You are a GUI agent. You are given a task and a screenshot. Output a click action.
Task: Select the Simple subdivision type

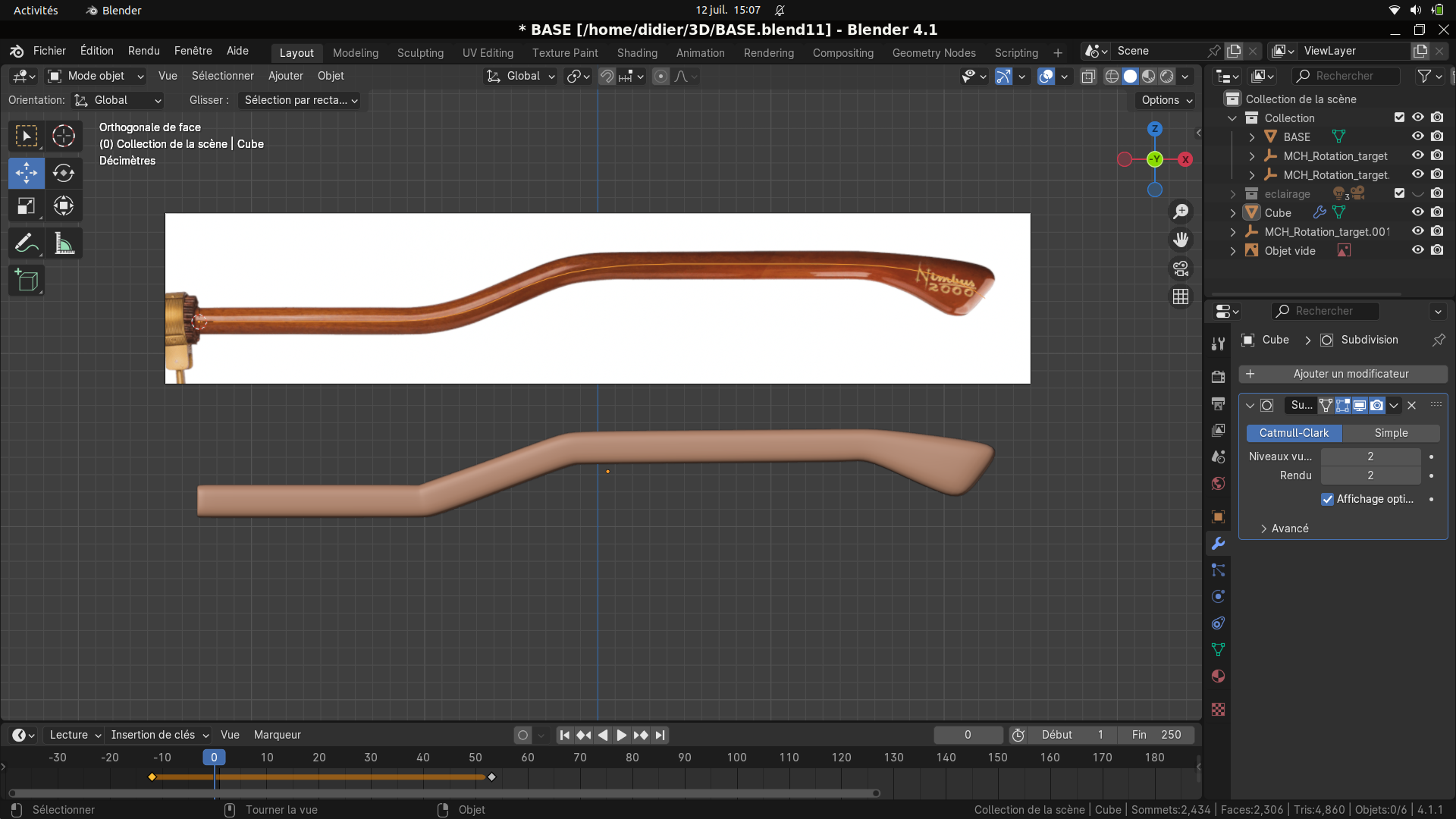(x=1391, y=433)
